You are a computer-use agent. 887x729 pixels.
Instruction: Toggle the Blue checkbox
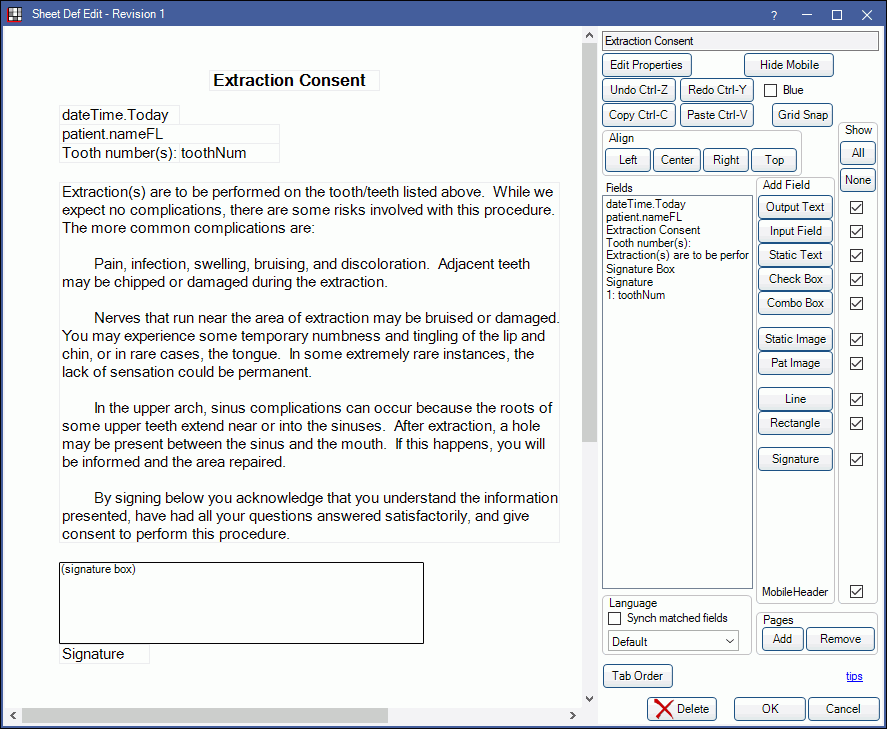tap(770, 90)
